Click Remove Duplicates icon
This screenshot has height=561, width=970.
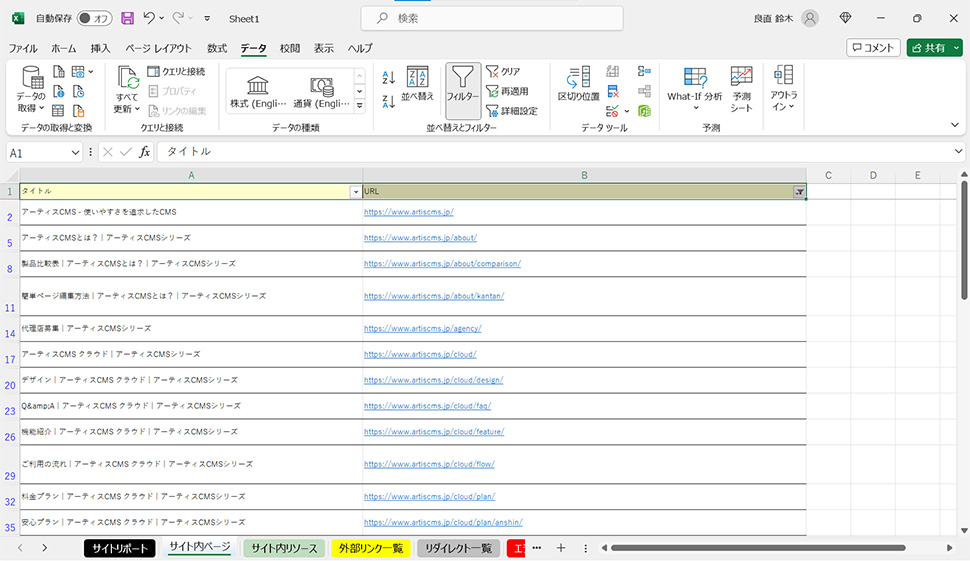[x=613, y=92]
